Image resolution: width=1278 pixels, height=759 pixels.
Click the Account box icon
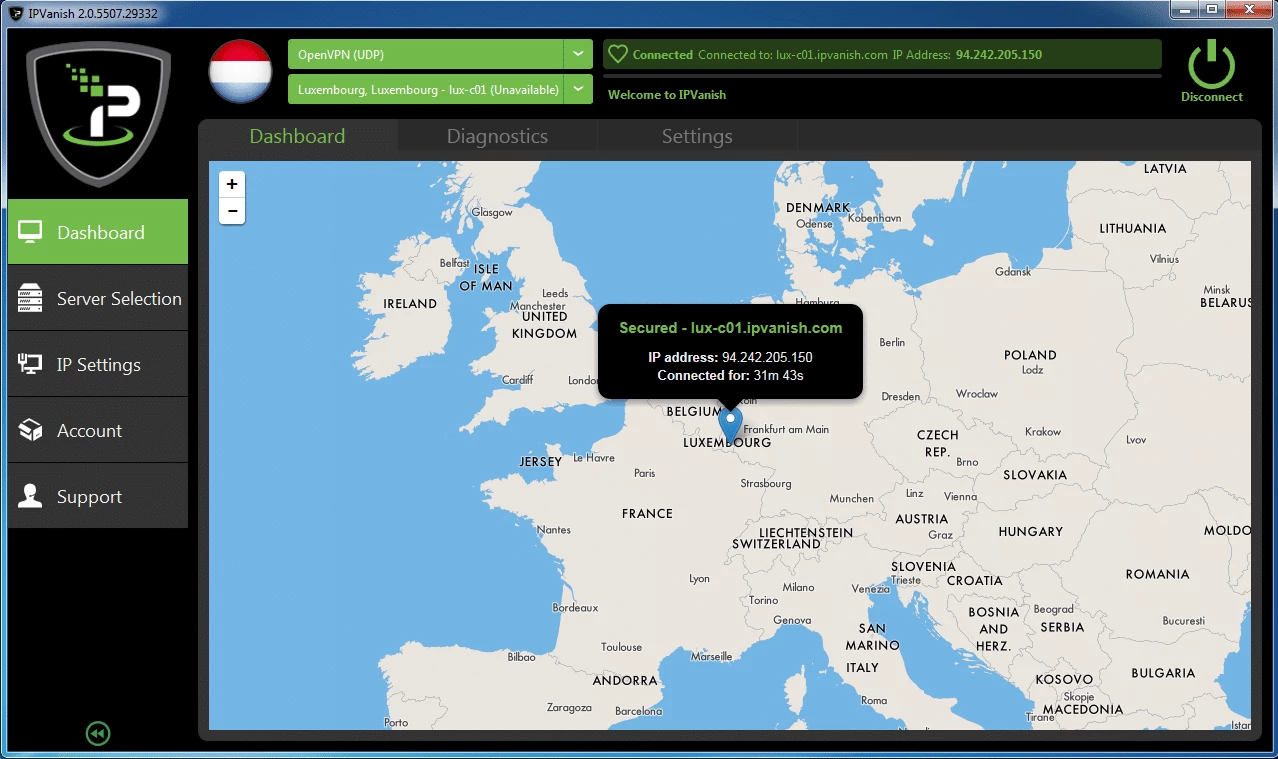pyautogui.click(x=30, y=430)
